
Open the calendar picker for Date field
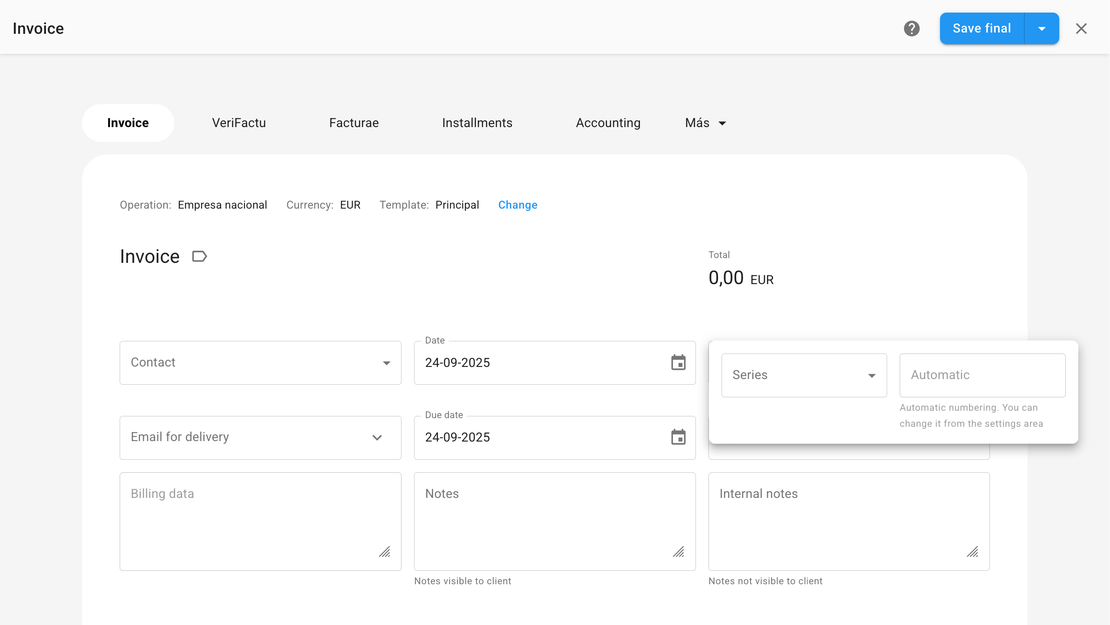pyautogui.click(x=678, y=363)
